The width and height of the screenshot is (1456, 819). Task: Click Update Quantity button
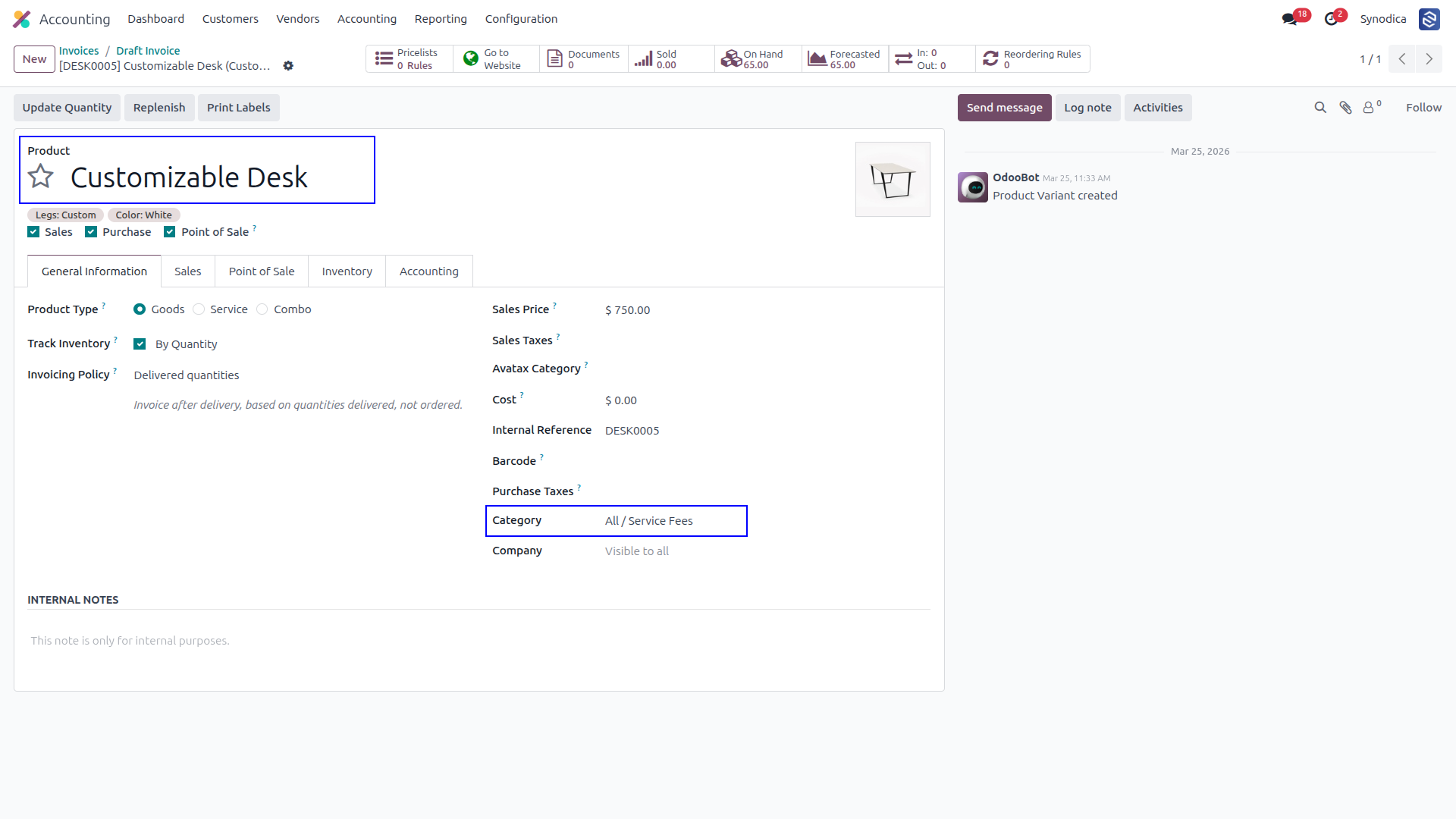coord(67,108)
